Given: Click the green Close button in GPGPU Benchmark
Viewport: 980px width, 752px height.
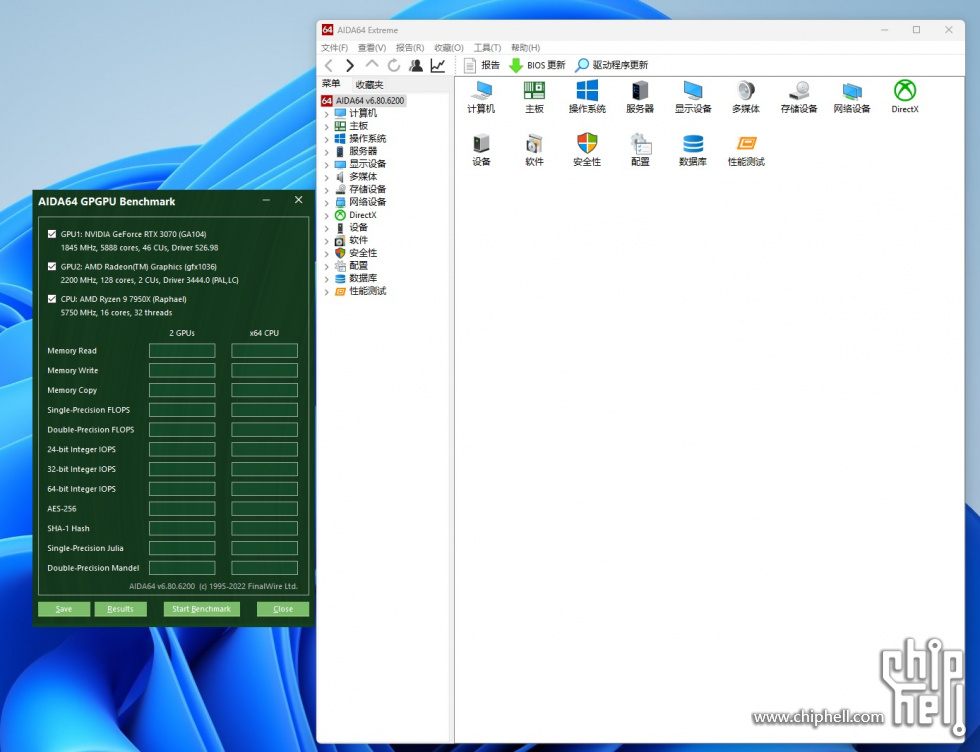Looking at the screenshot, I should click(282, 609).
